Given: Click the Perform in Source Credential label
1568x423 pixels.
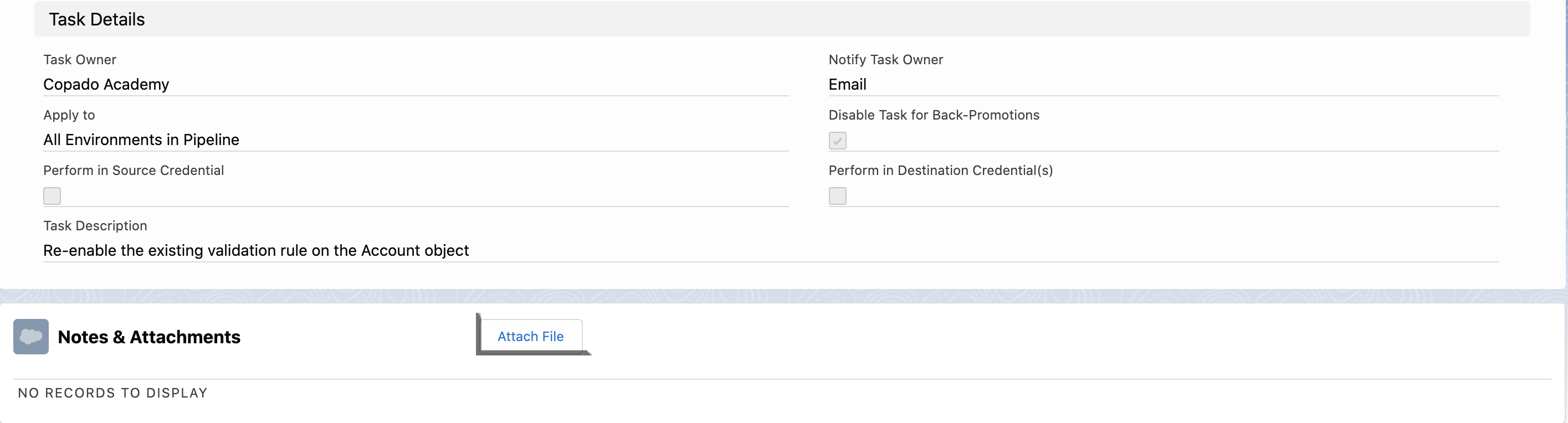Looking at the screenshot, I should point(134,171).
